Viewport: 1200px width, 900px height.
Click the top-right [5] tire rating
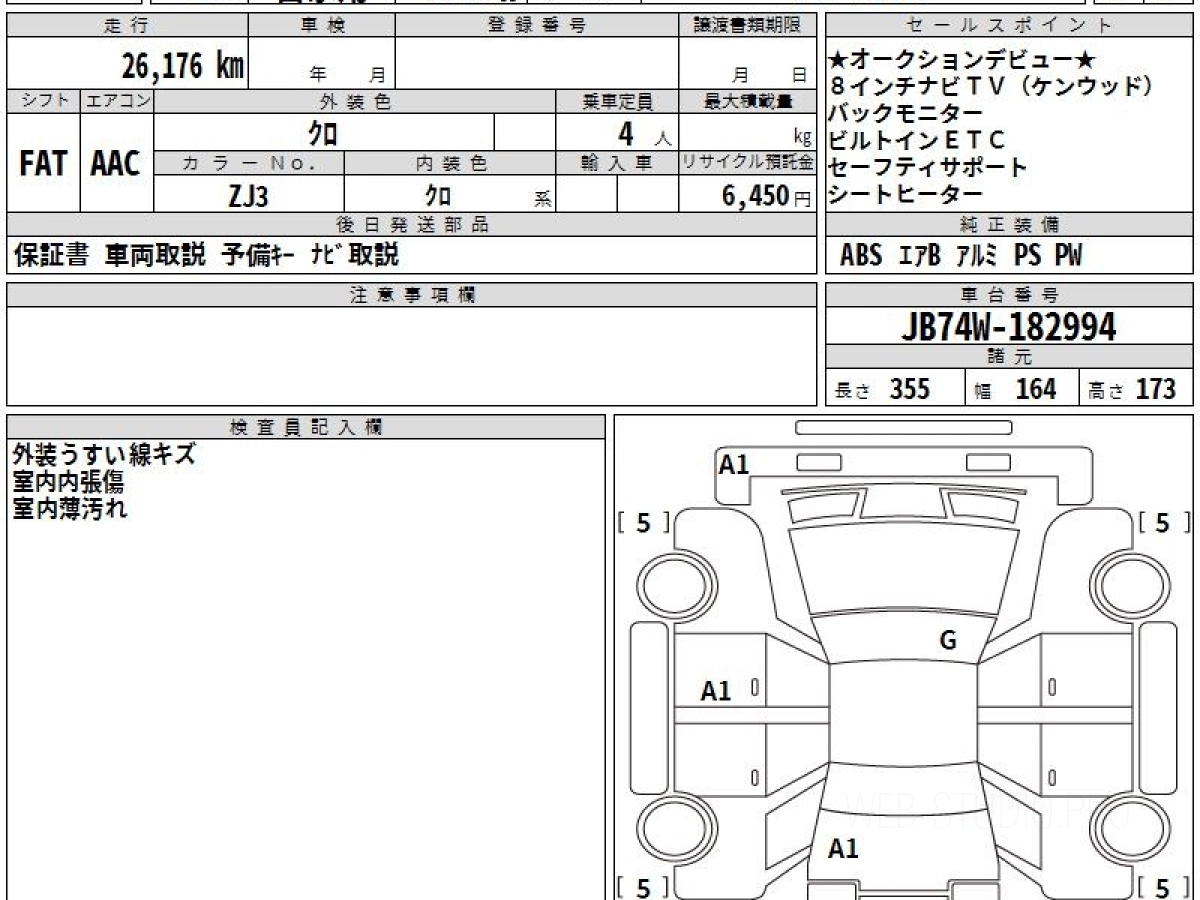(1163, 523)
